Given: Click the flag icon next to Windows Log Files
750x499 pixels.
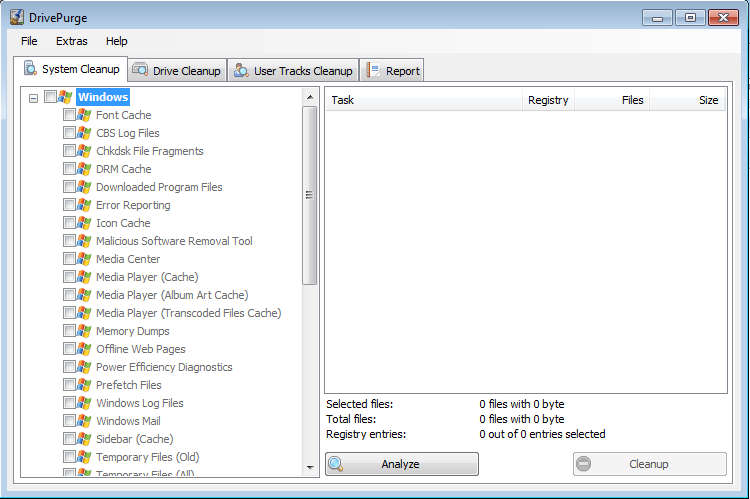Looking at the screenshot, I should [x=84, y=403].
